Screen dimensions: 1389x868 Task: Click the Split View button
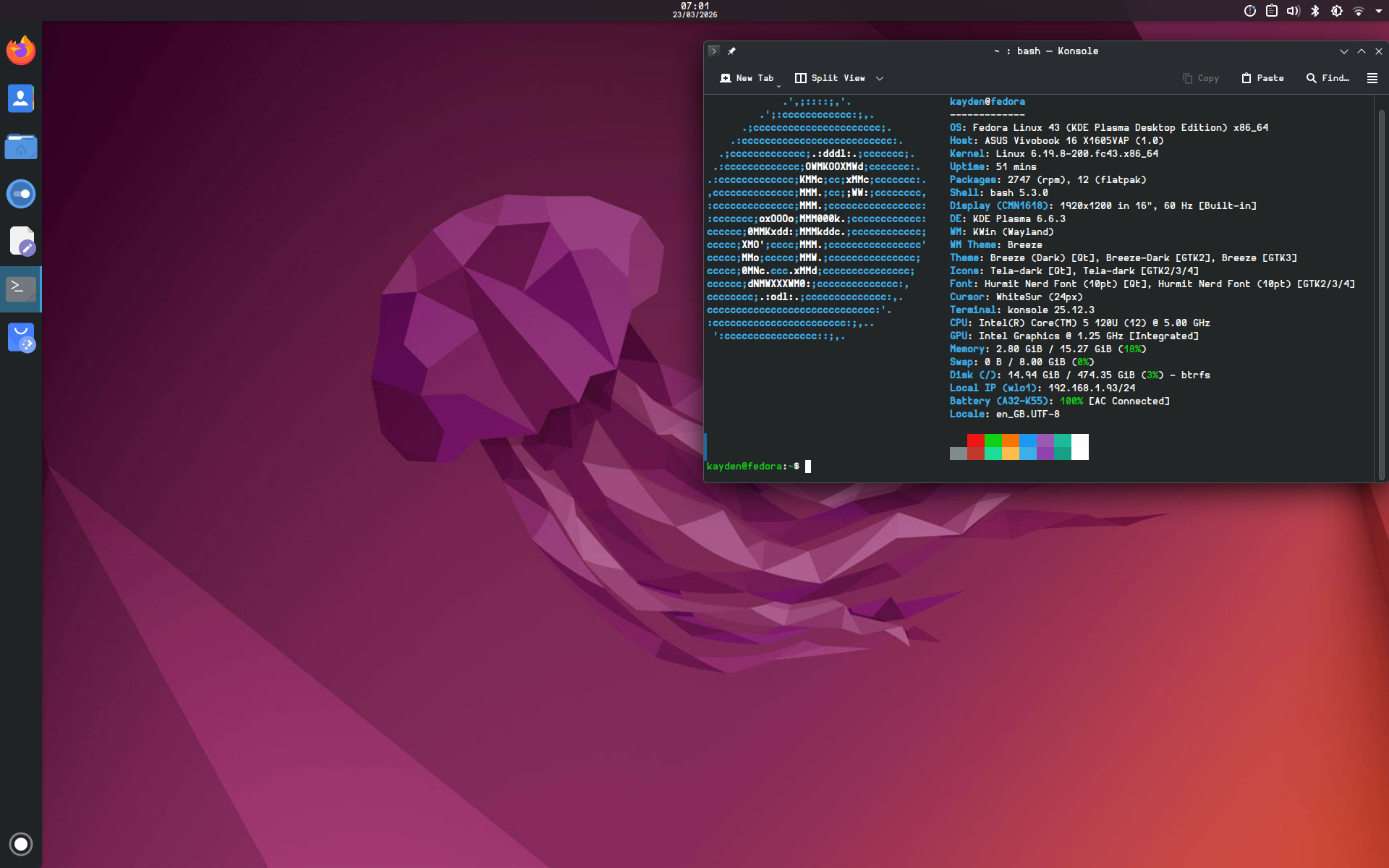click(830, 78)
